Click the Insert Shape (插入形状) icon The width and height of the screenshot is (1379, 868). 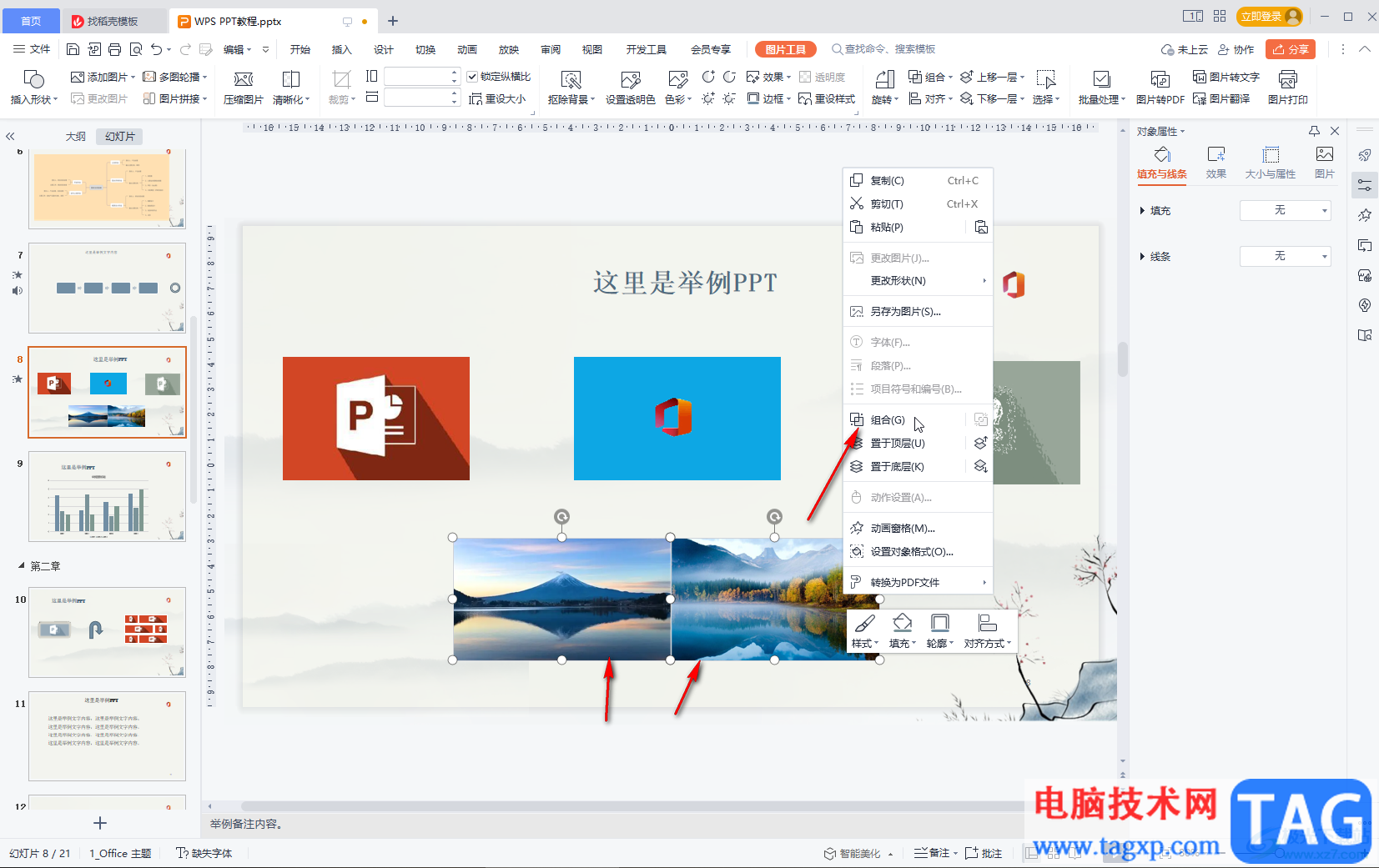click(33, 79)
